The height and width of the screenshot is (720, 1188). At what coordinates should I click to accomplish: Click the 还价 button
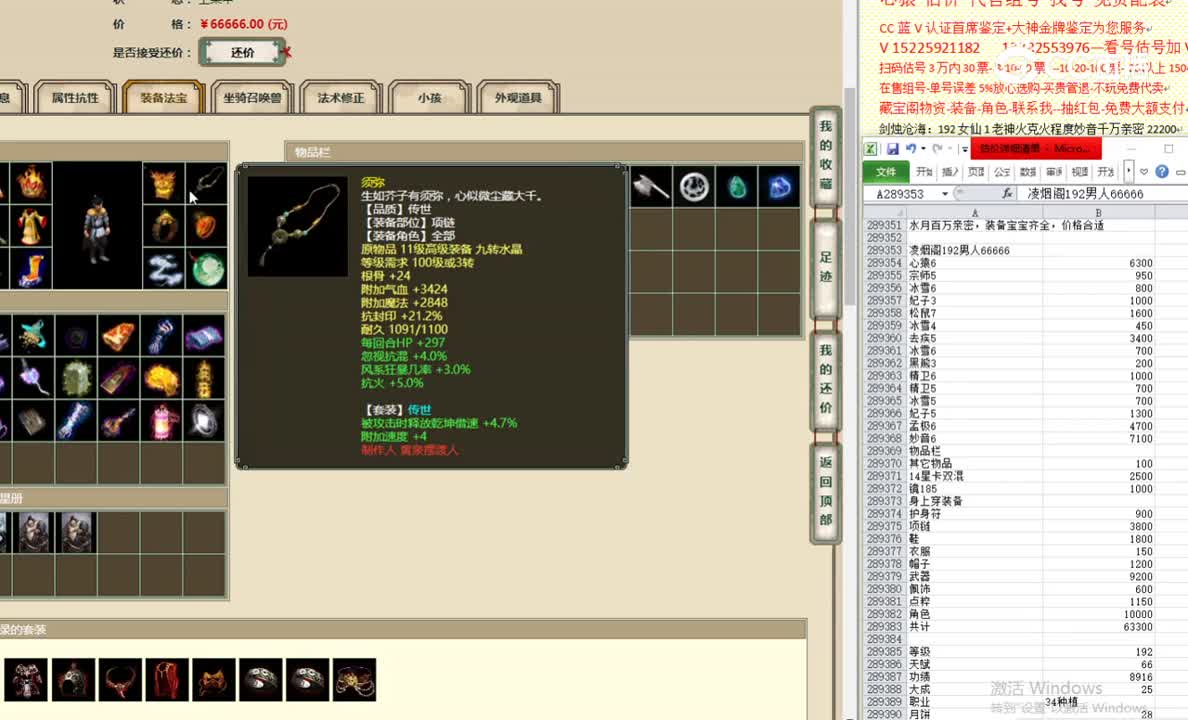coord(242,51)
